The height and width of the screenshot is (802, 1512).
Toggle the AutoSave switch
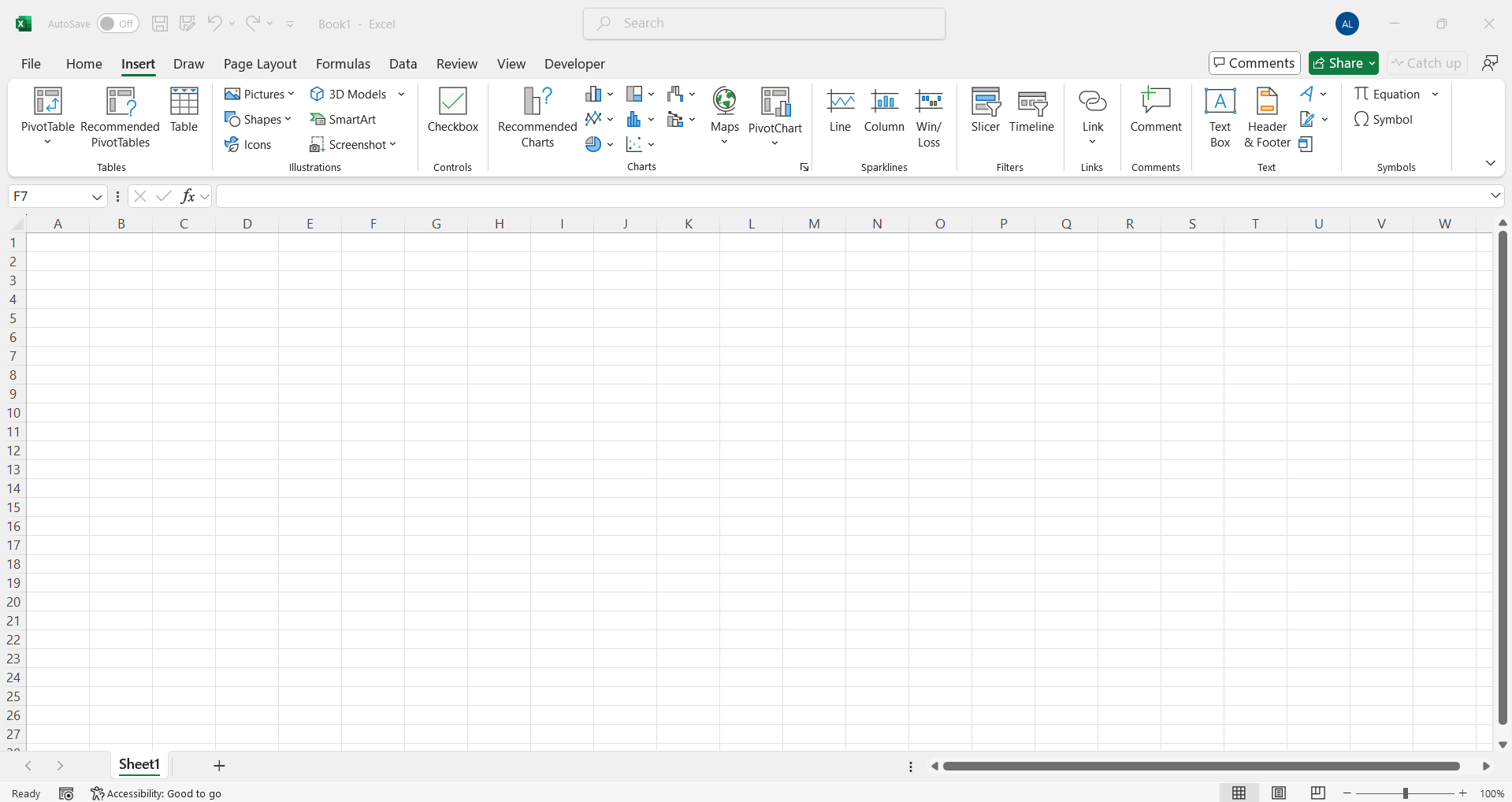point(118,24)
